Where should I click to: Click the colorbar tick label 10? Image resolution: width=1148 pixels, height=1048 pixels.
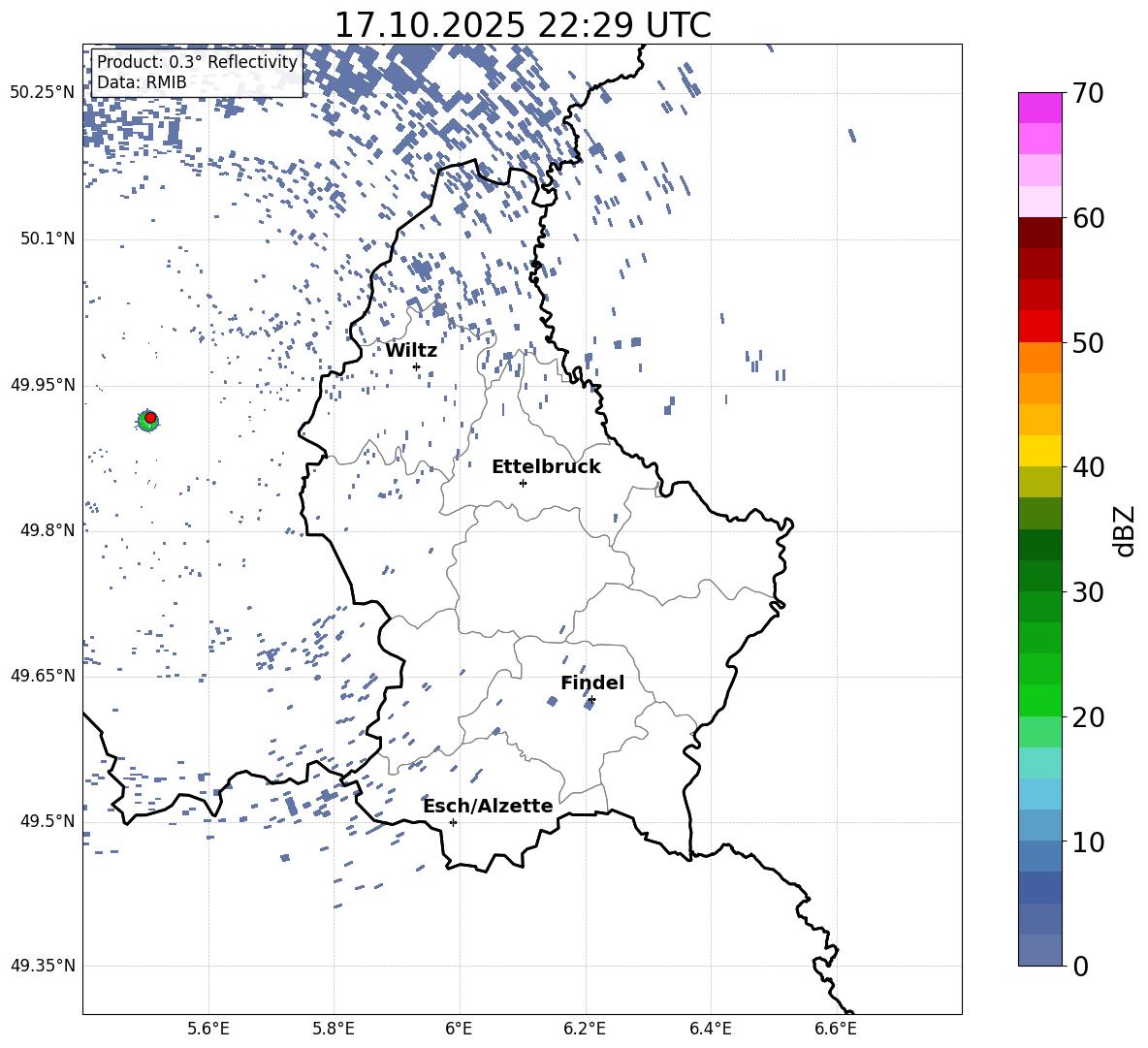1088,842
